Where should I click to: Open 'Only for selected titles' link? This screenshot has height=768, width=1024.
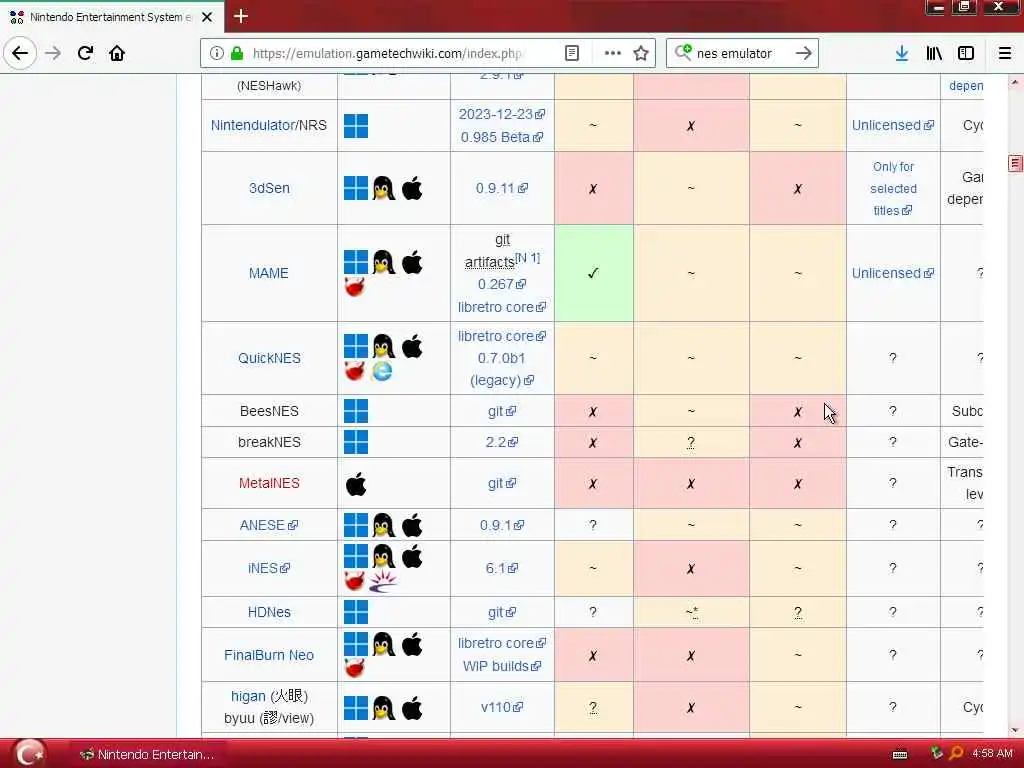(x=893, y=189)
